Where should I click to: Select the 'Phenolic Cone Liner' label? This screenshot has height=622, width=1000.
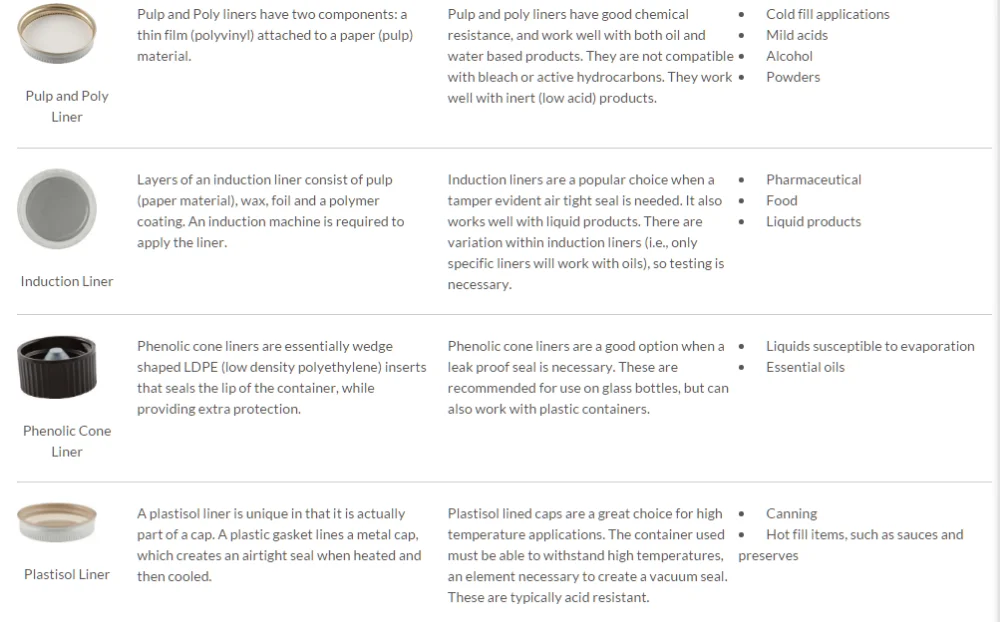pos(67,441)
